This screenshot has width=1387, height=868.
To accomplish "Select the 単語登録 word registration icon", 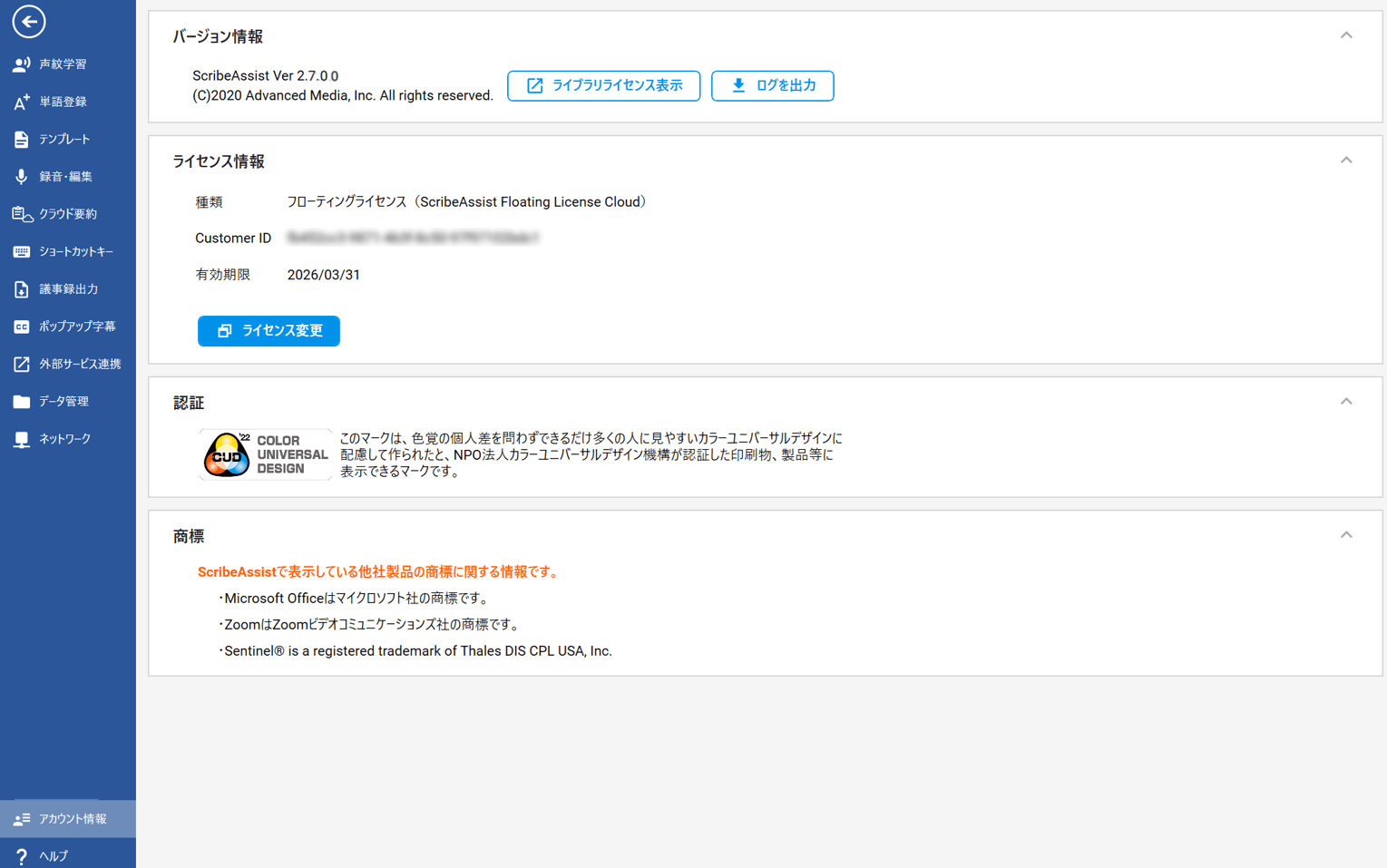I will [x=21, y=102].
